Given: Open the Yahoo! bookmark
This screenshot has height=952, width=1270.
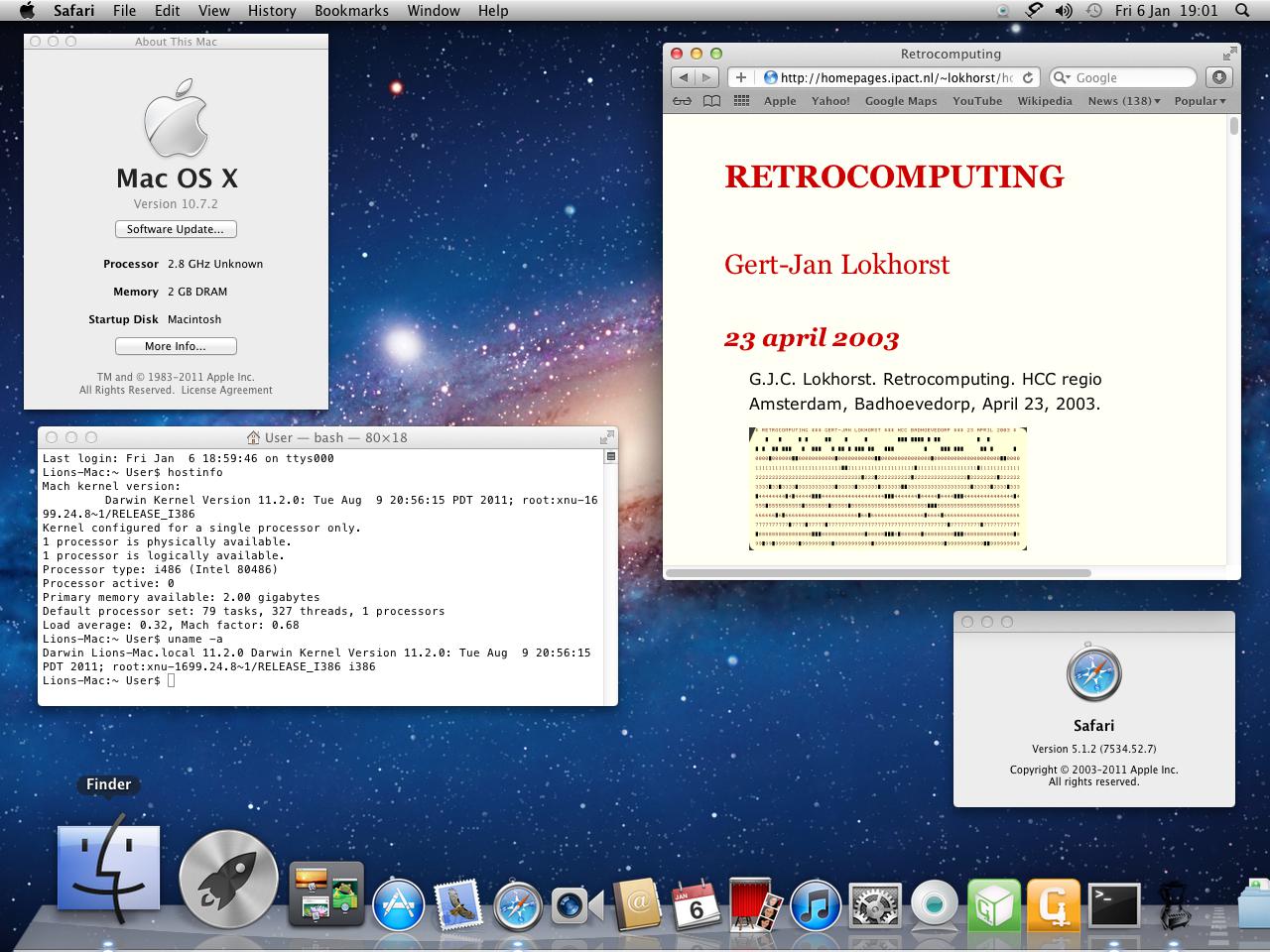Looking at the screenshot, I should [x=830, y=101].
